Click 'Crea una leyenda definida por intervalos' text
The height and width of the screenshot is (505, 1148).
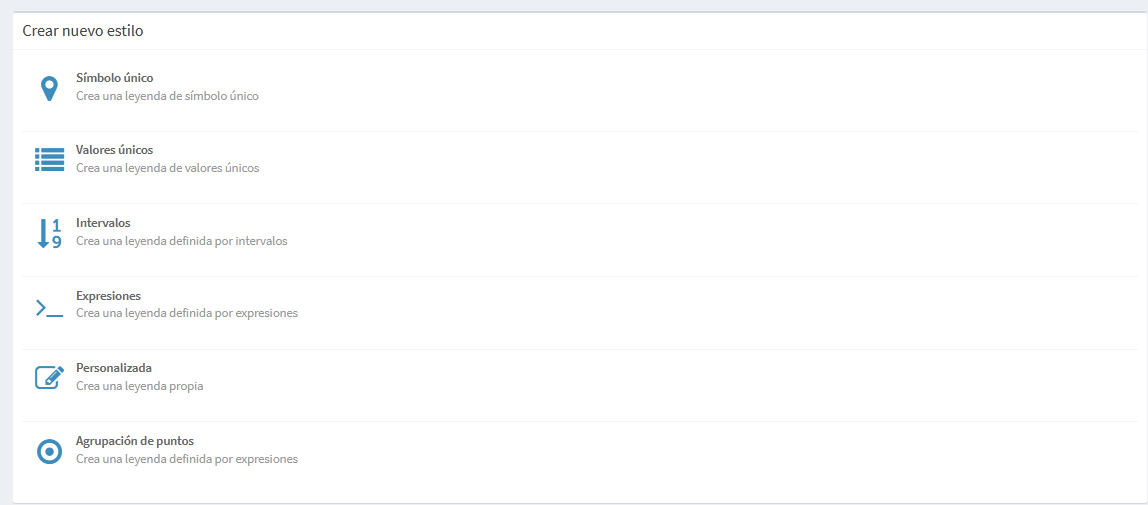182,241
